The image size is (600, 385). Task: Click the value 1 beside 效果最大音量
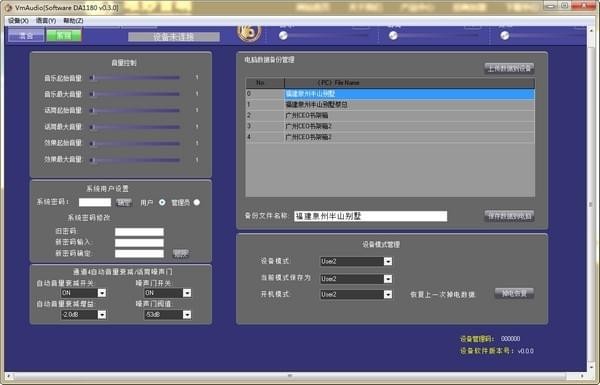pyautogui.click(x=197, y=160)
